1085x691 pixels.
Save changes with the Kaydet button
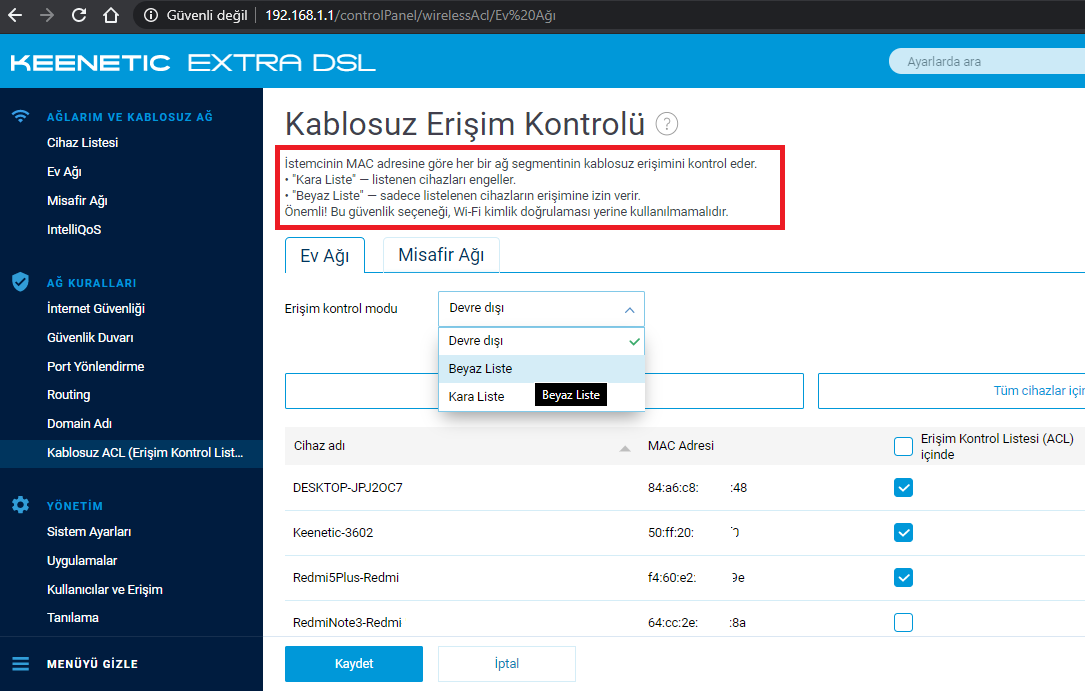[354, 664]
